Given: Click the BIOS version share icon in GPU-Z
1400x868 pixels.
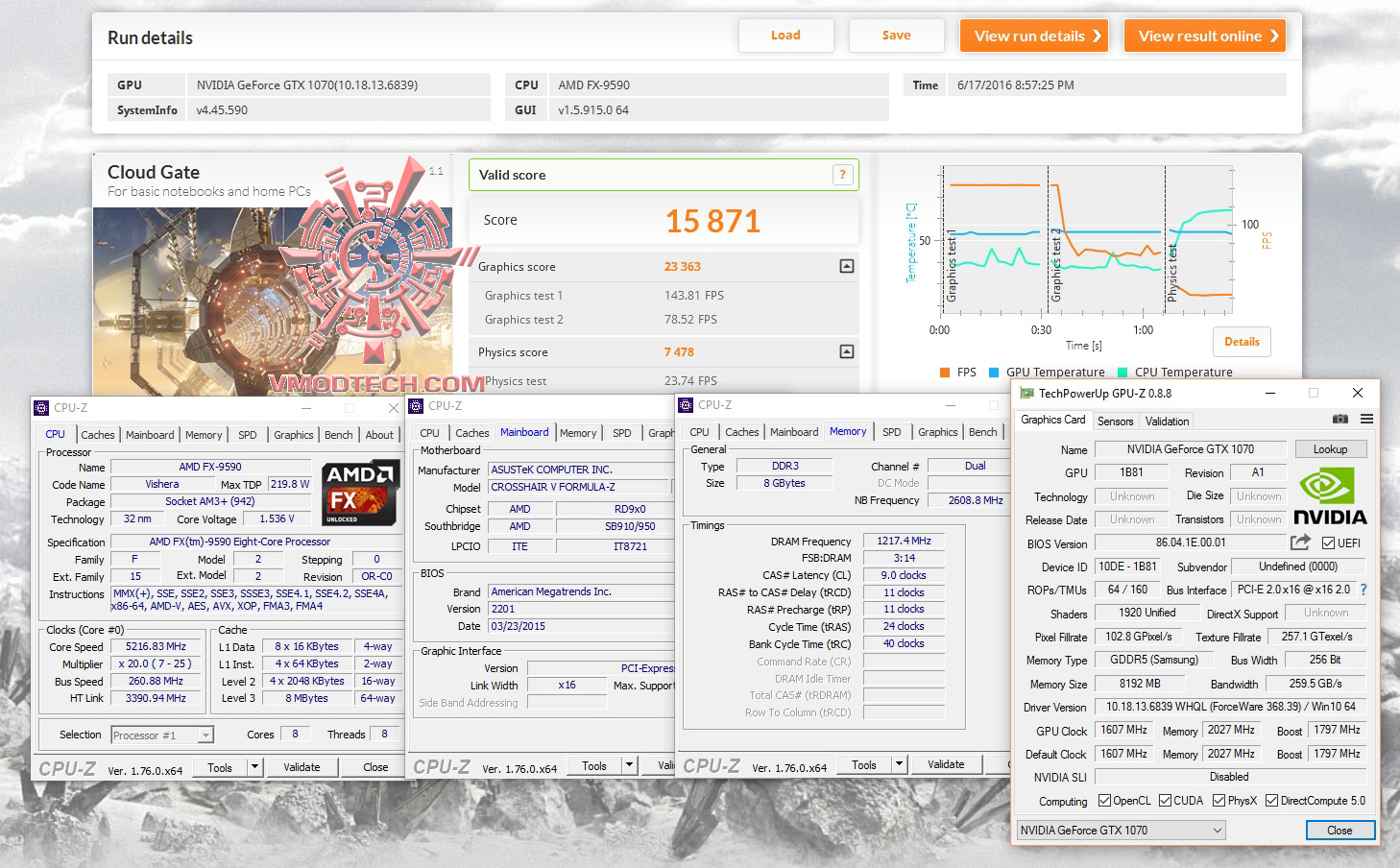Looking at the screenshot, I should click(x=1300, y=542).
